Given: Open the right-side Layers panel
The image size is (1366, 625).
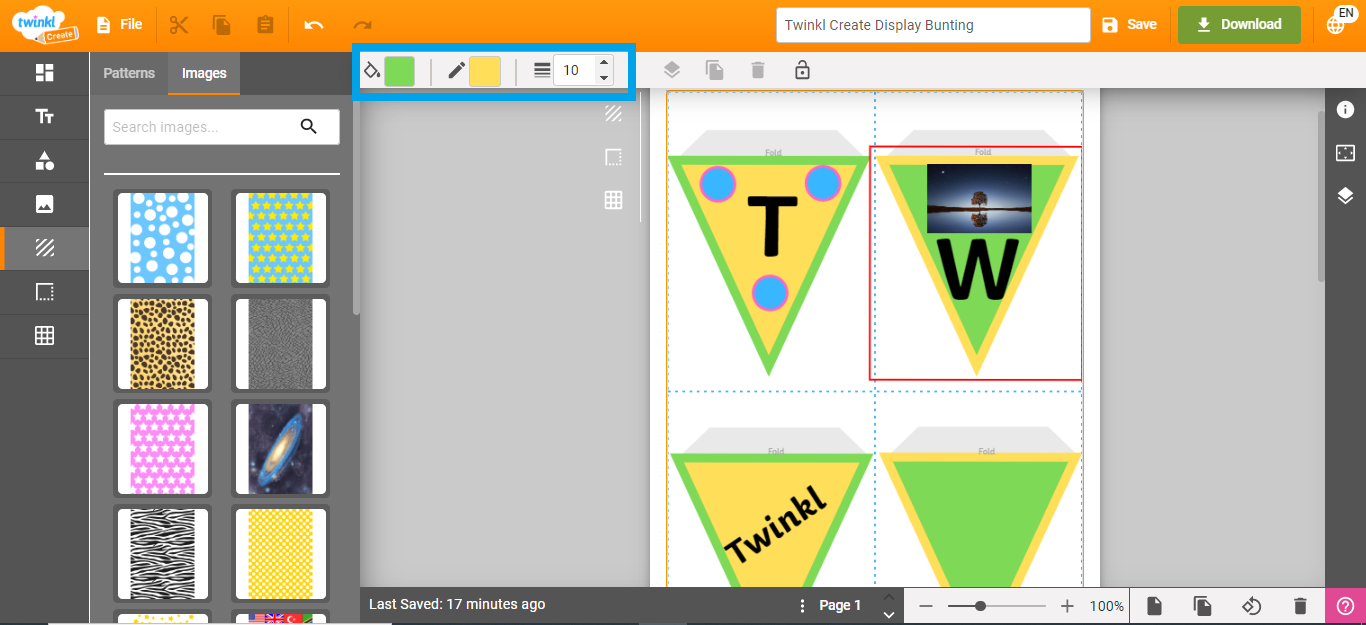Looking at the screenshot, I should pos(1345,196).
